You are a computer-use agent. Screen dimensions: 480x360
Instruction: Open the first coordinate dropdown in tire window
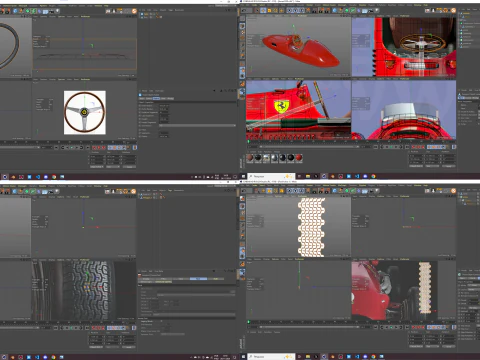click(96, 347)
